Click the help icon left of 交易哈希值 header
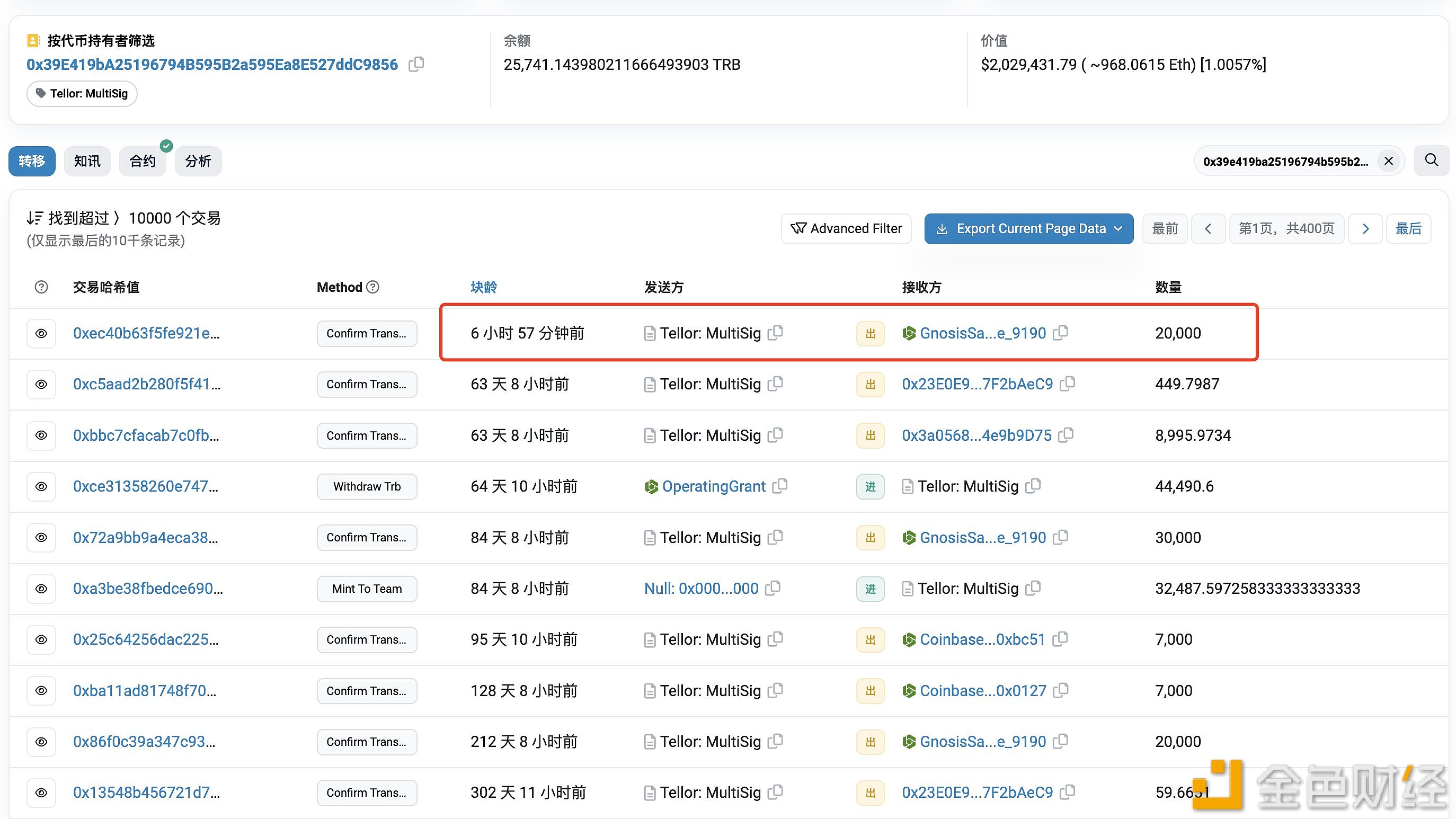 [x=41, y=287]
